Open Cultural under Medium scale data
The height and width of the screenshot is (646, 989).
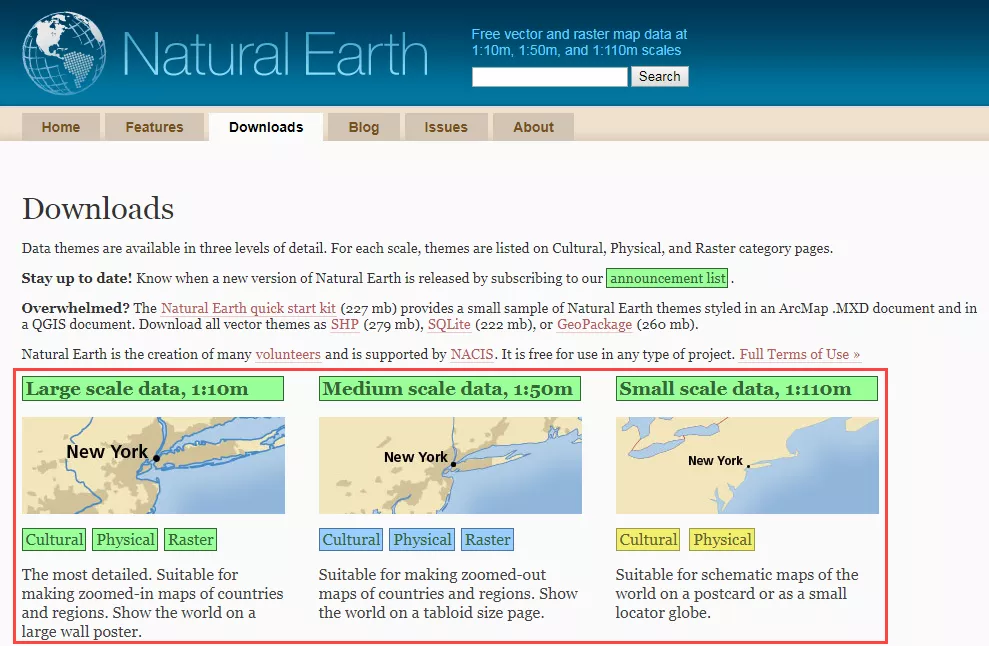(351, 539)
